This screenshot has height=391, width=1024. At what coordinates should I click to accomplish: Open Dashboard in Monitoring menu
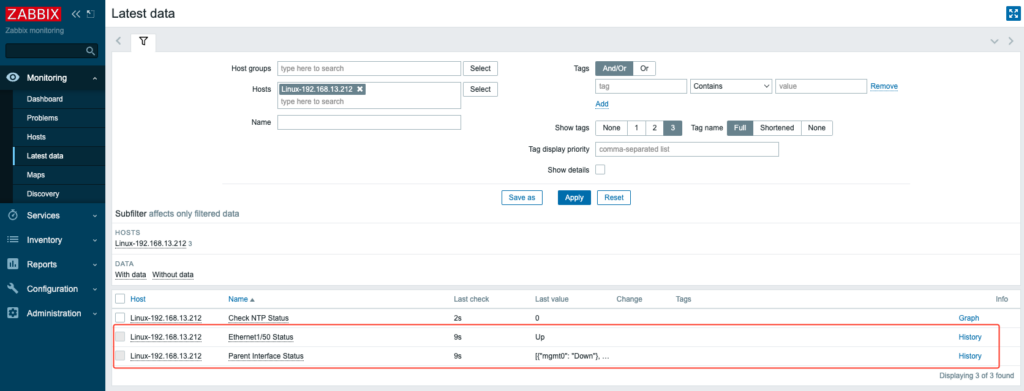(x=44, y=99)
